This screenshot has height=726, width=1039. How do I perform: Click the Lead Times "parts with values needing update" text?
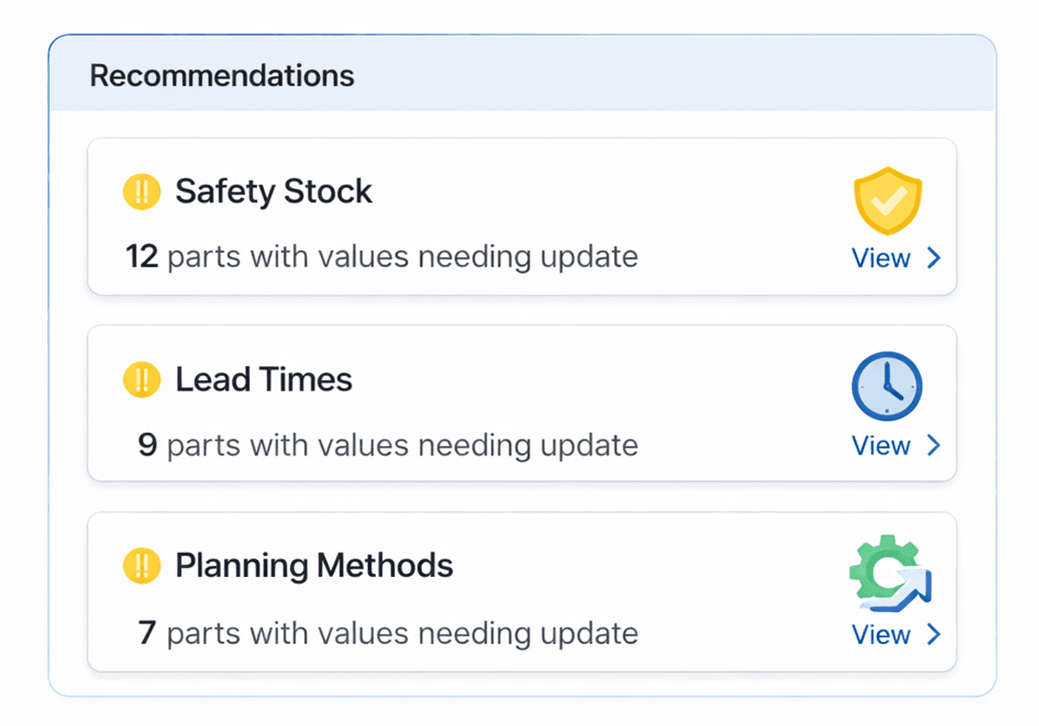pyautogui.click(x=402, y=445)
